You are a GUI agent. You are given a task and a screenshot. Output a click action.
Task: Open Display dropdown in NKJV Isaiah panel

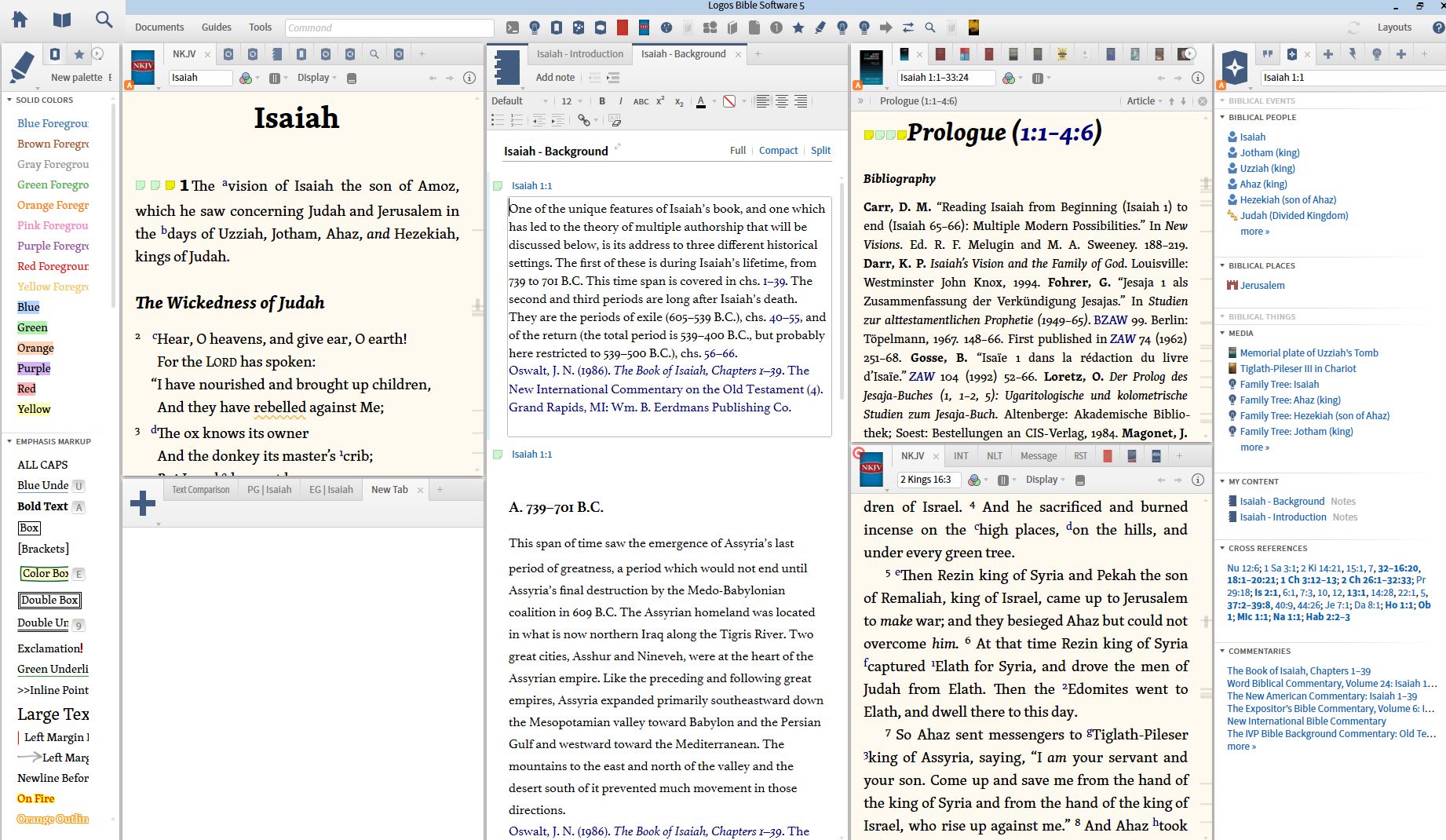click(x=317, y=78)
